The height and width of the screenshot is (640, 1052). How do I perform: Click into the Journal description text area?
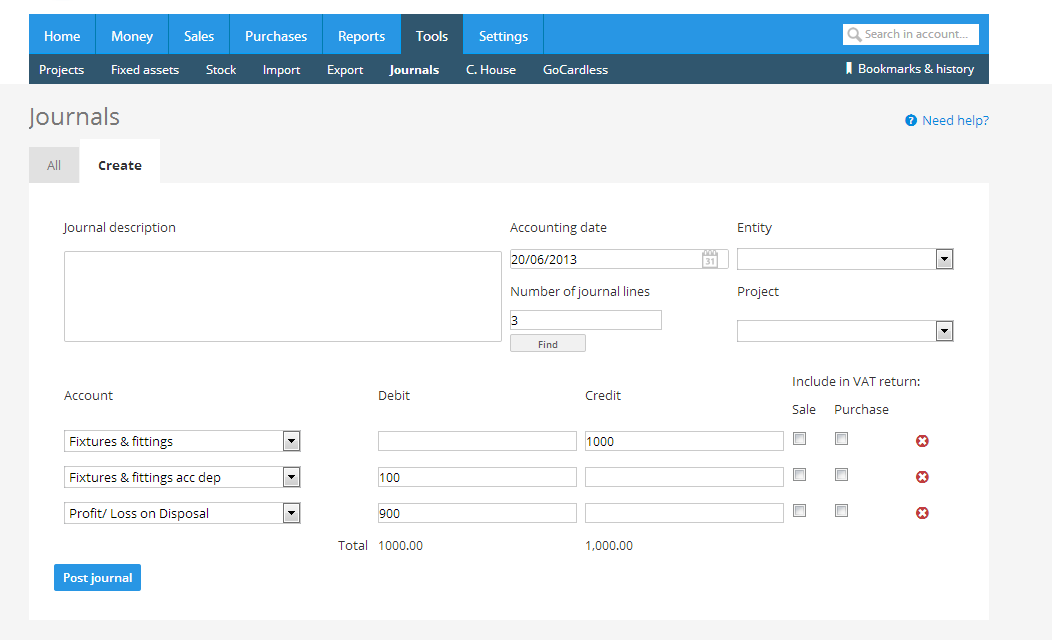pos(282,297)
